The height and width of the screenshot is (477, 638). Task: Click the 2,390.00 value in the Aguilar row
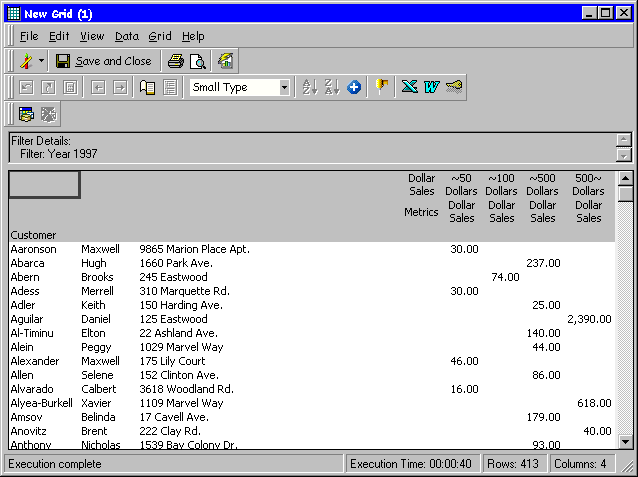[x=589, y=319]
